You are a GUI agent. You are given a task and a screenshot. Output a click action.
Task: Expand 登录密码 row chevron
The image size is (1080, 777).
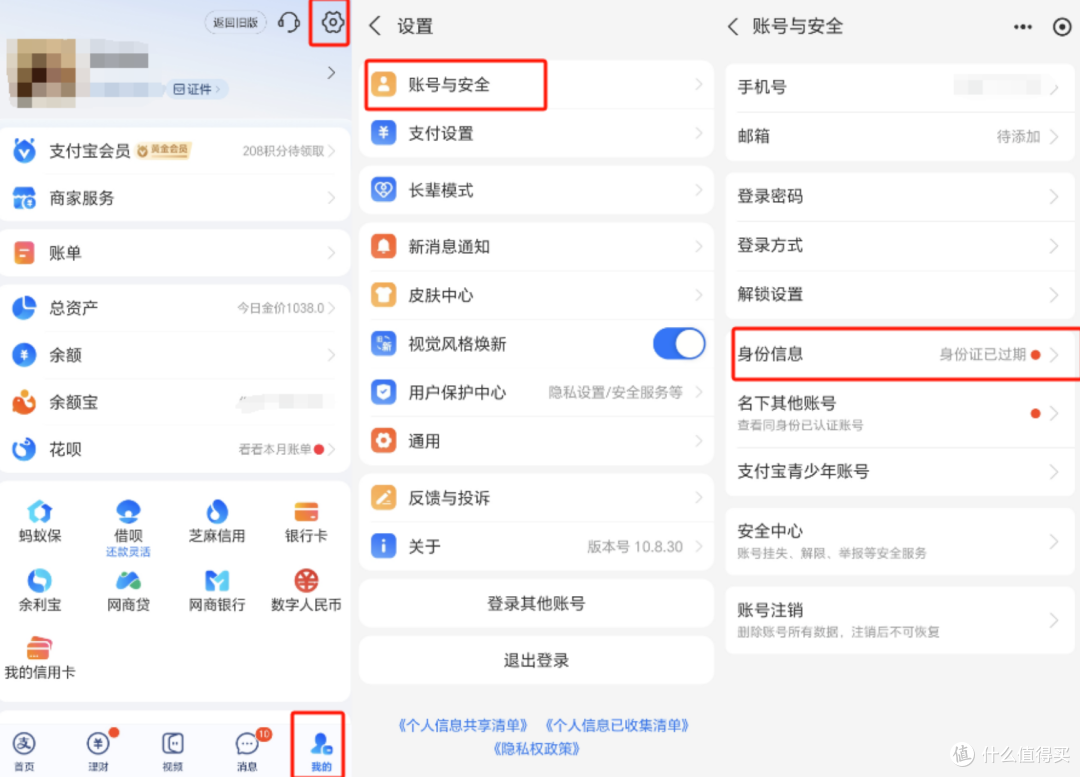[1054, 196]
